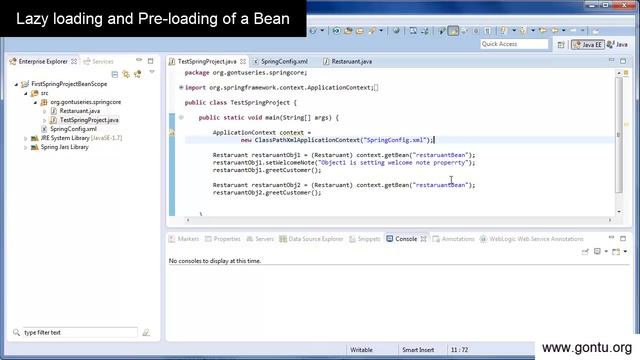Open the Snippets view tab
The height and width of the screenshot is (360, 640).
tap(364, 239)
